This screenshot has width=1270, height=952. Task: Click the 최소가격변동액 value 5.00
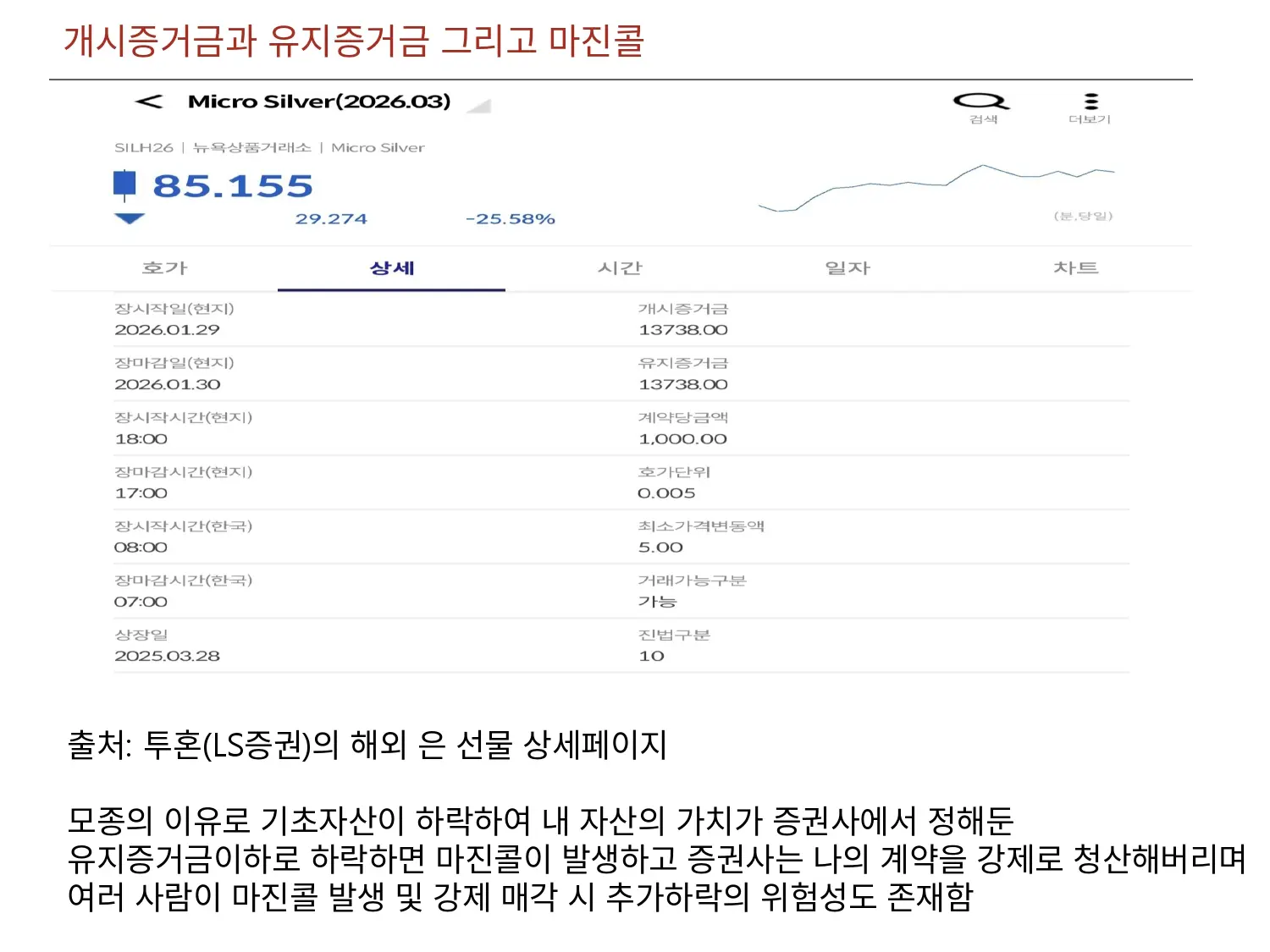tap(660, 548)
